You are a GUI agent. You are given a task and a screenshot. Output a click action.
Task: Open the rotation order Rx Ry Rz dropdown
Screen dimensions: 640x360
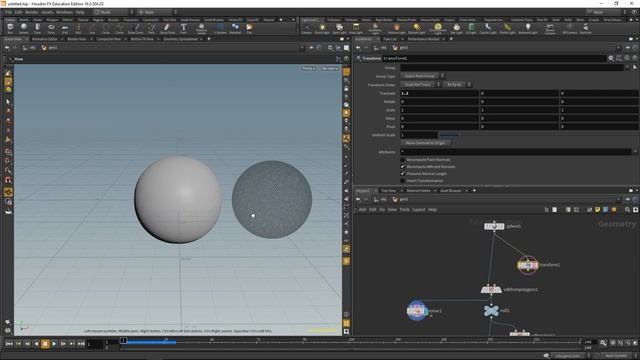coord(457,84)
